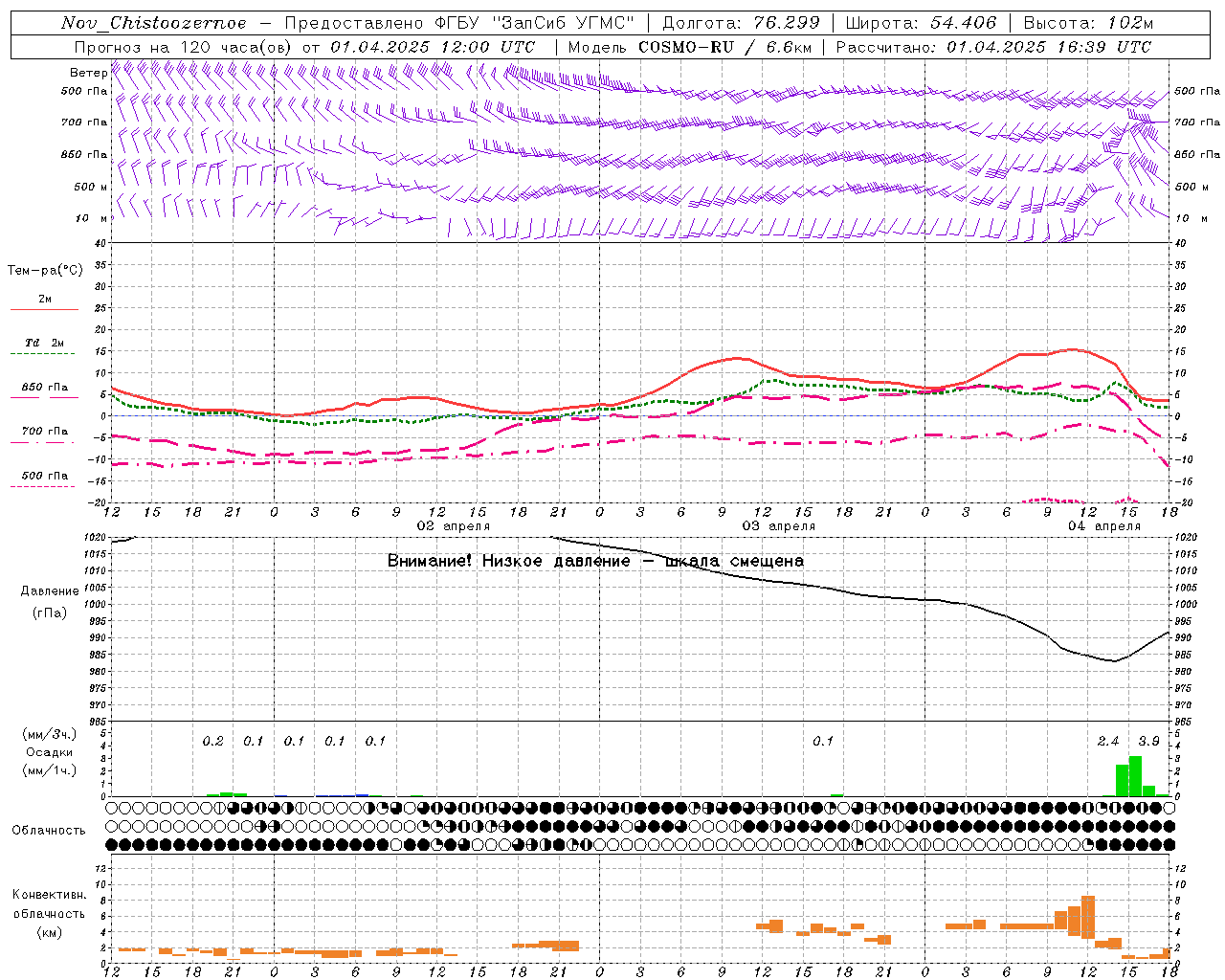Click the Рассчитано: 01.04.2025 16:39 UTC timestamp
Screen dimensions: 1225x980
993,47
